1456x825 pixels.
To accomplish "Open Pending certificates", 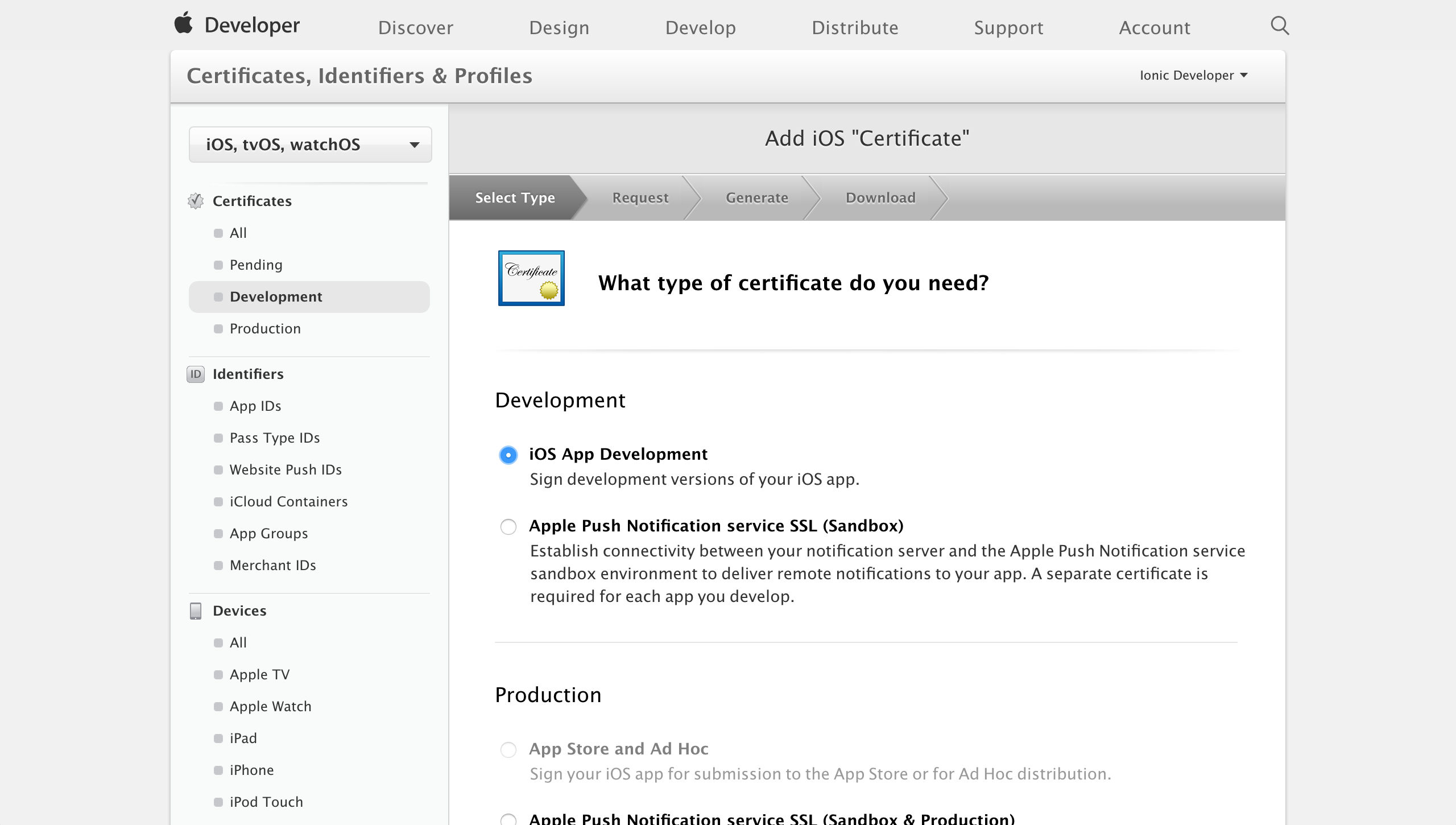I will pyautogui.click(x=255, y=265).
